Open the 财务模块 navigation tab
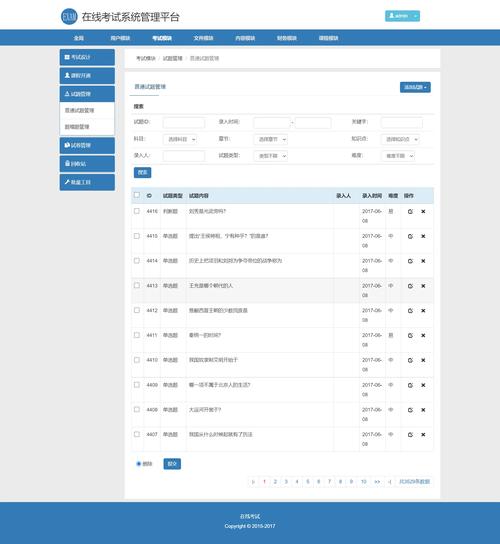The height and width of the screenshot is (544, 500). 287,38
